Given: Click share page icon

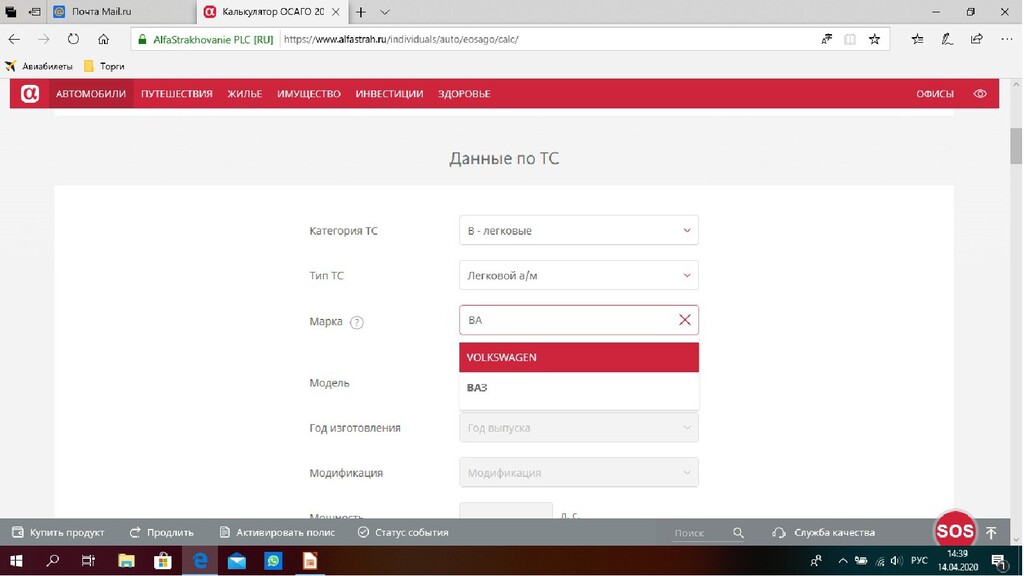Looking at the screenshot, I should point(976,39).
